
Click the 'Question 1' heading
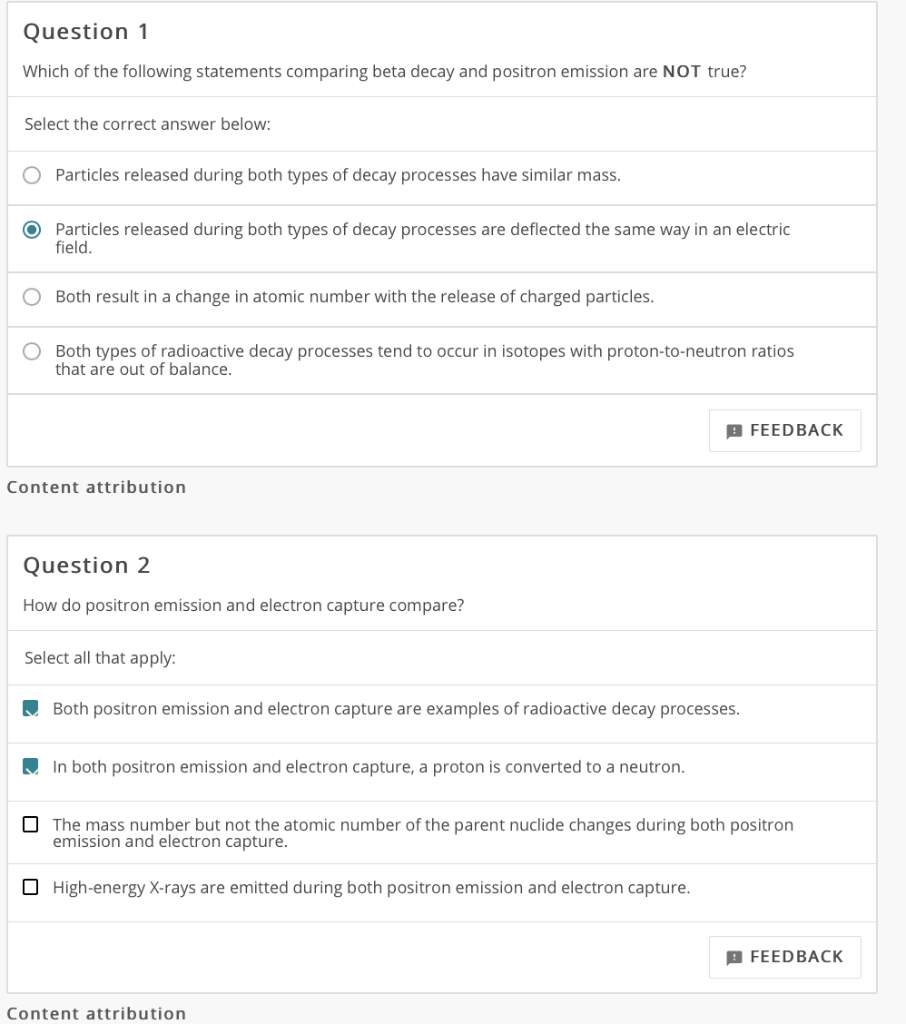(86, 32)
